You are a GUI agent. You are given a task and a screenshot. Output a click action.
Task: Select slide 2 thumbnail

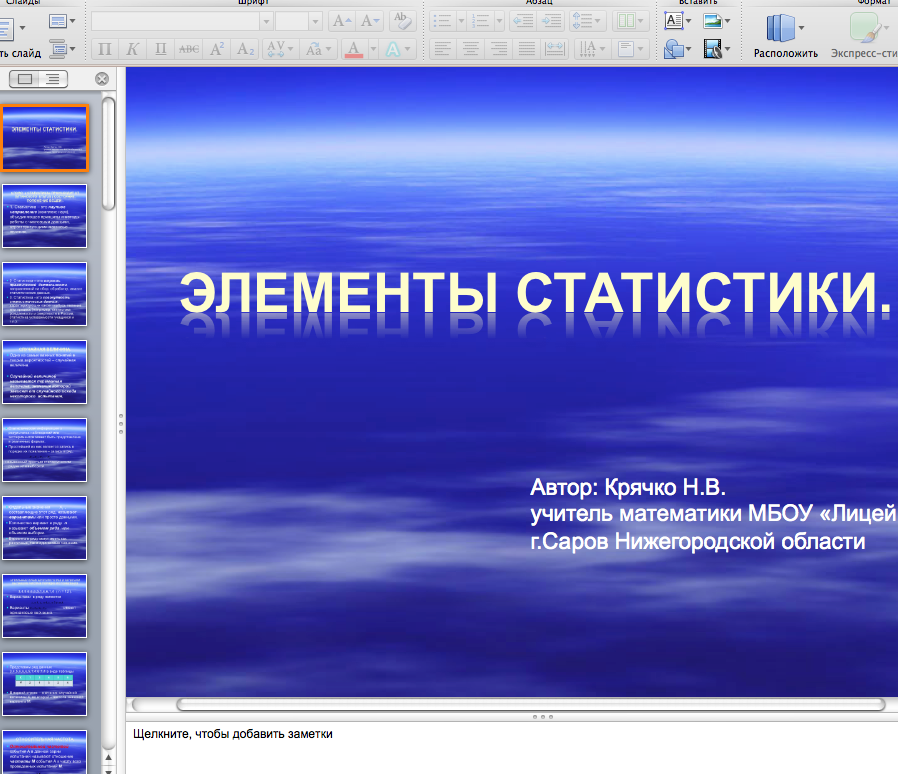pyautogui.click(x=45, y=216)
